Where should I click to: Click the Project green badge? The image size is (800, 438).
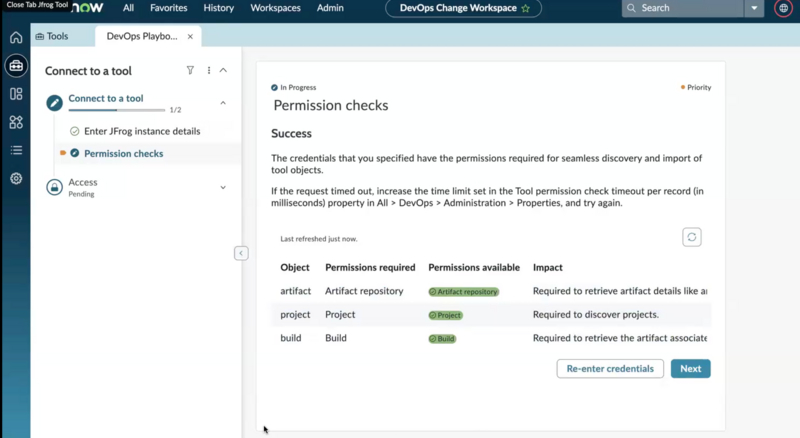point(445,315)
